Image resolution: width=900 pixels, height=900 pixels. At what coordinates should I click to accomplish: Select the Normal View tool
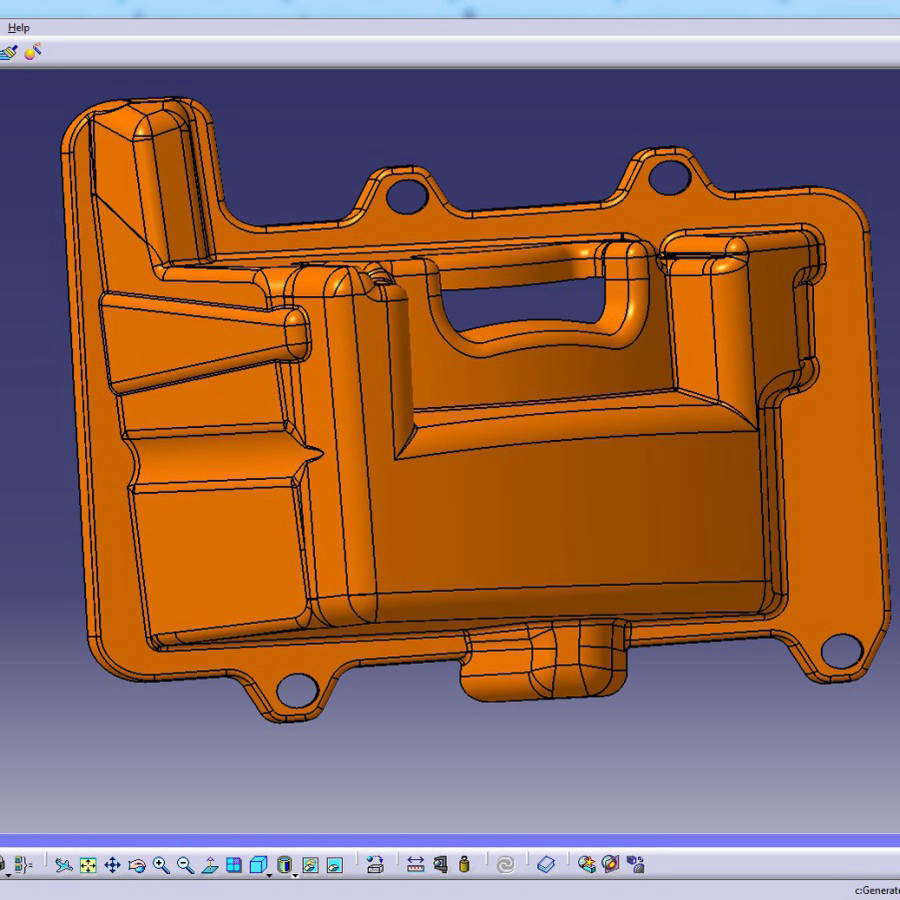(210, 865)
